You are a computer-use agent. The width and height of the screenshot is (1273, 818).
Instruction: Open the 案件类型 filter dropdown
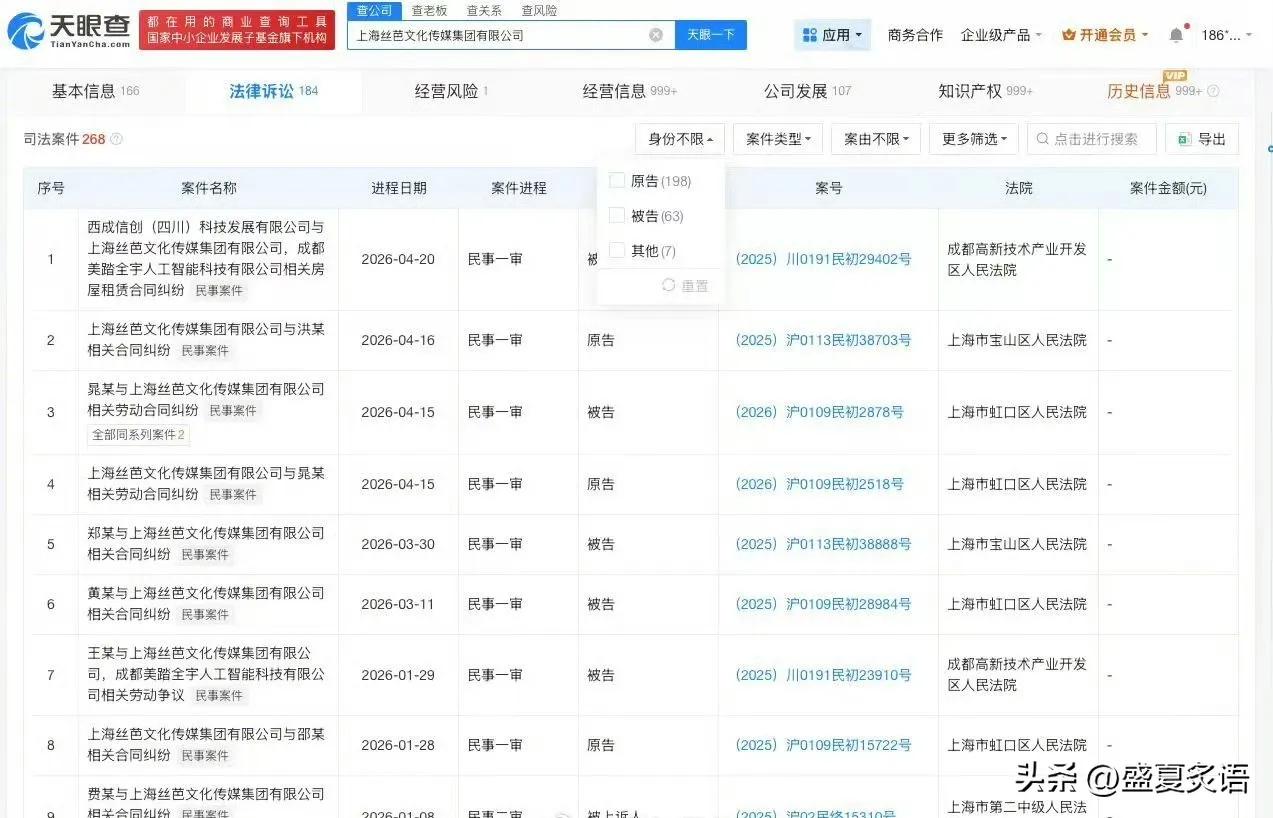(778, 139)
